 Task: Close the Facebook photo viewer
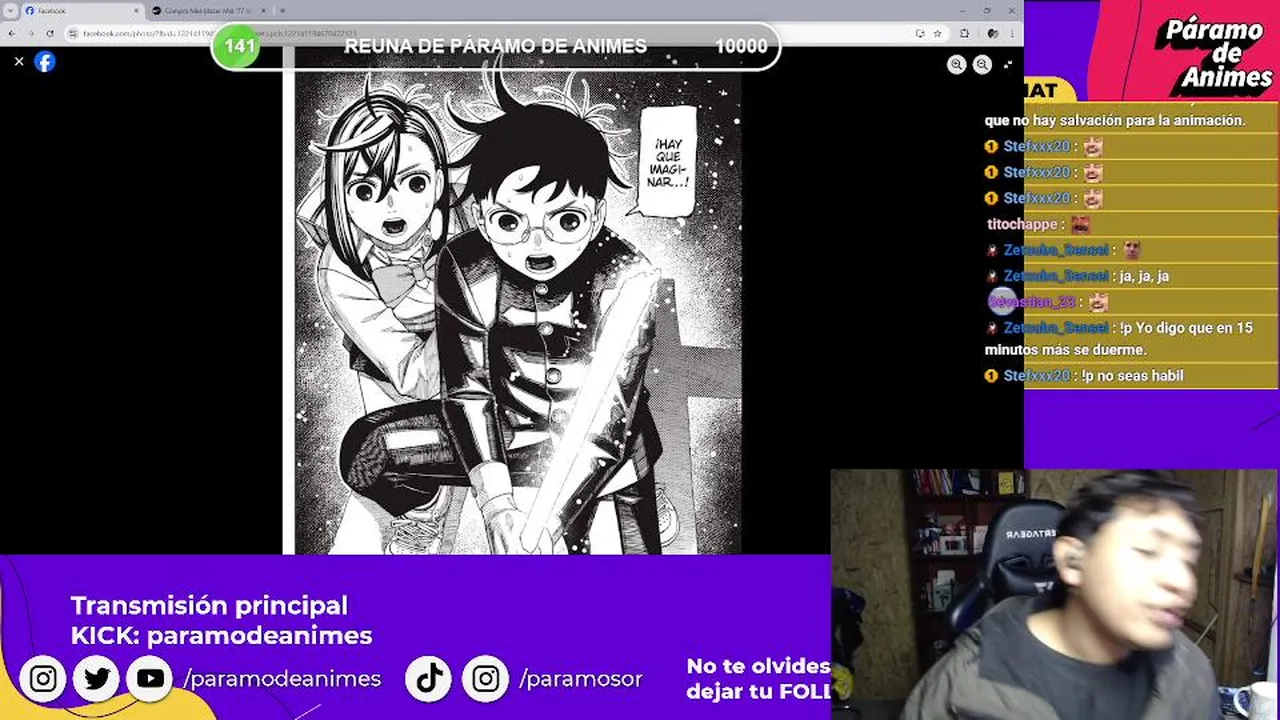18,61
